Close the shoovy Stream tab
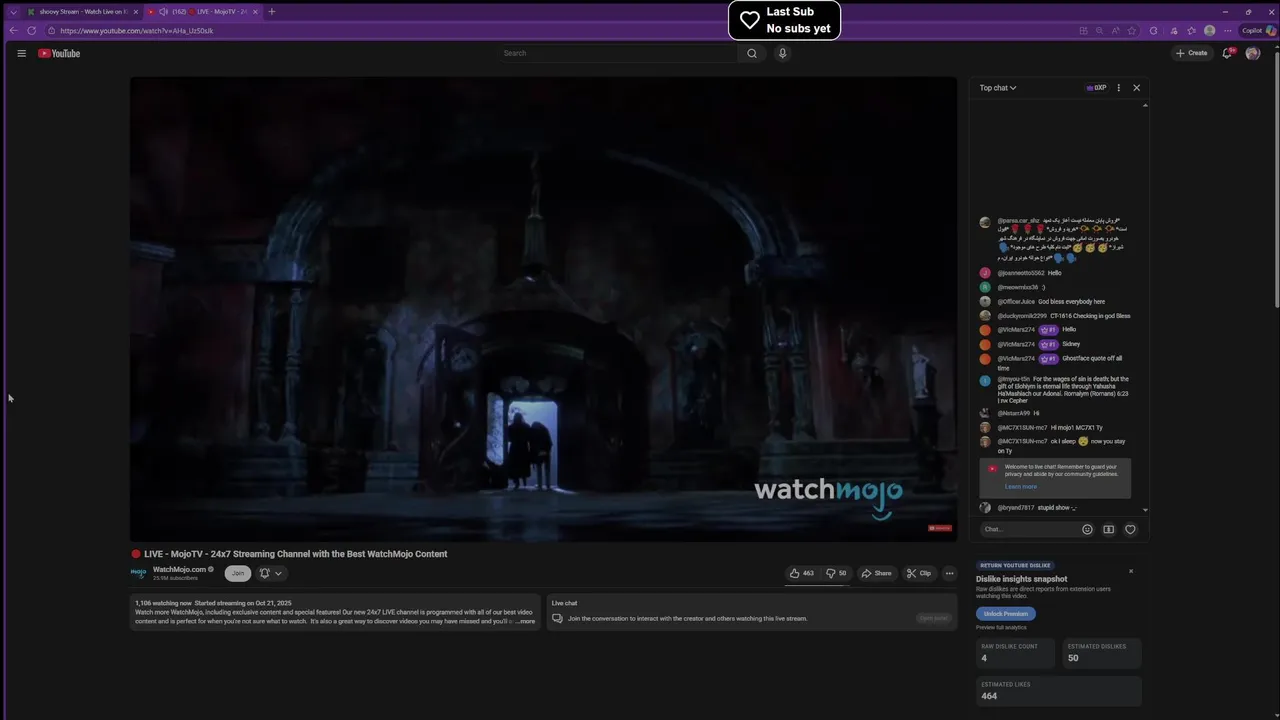1280x720 pixels. click(135, 12)
